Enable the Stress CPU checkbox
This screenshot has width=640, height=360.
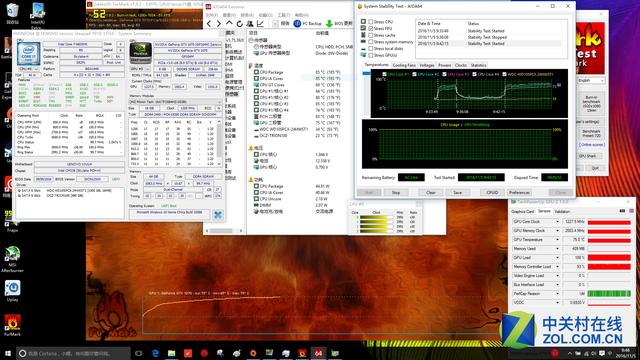click(371, 22)
